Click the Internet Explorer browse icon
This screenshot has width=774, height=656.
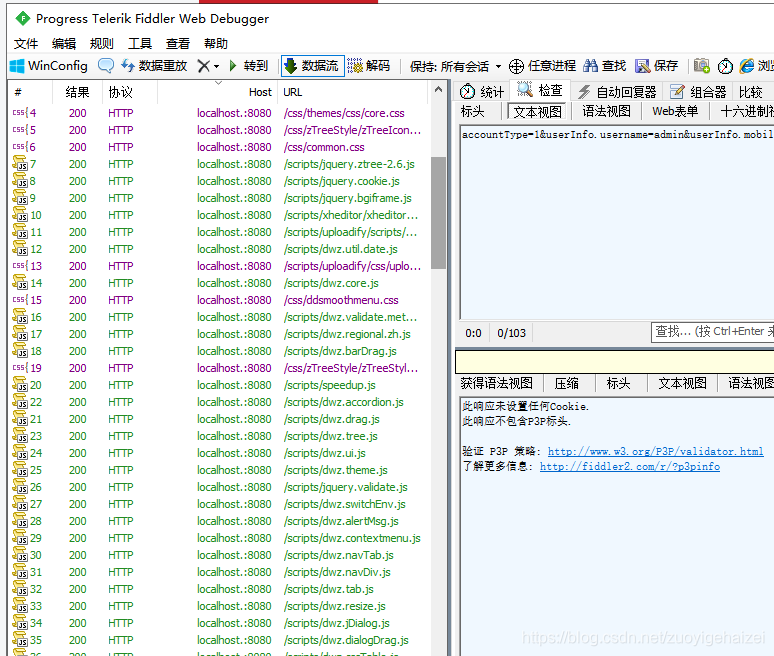747,66
